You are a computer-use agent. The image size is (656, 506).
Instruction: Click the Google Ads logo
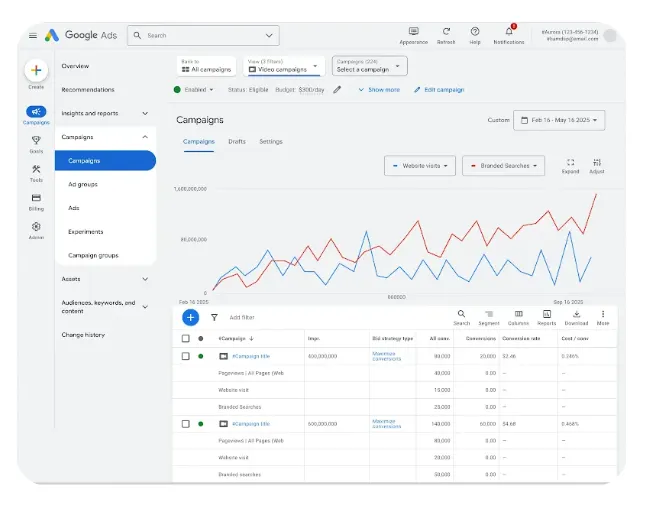pos(81,35)
